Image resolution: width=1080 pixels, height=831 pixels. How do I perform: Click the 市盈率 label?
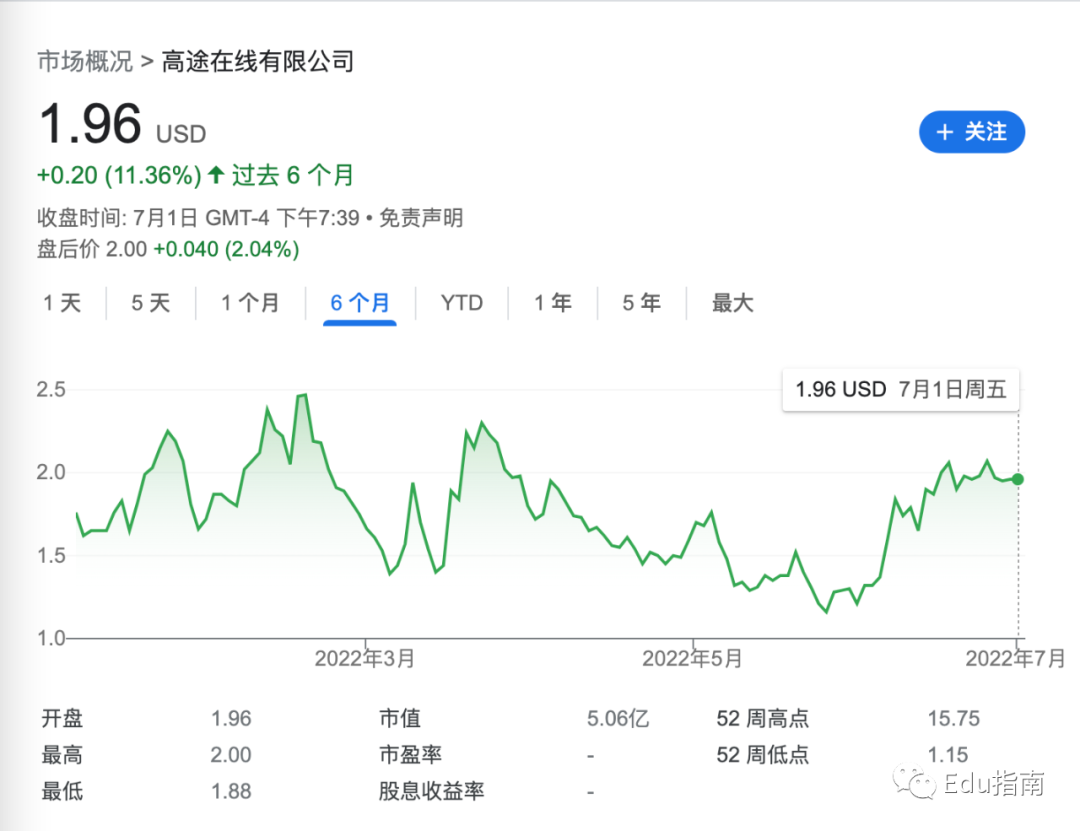click(411, 755)
